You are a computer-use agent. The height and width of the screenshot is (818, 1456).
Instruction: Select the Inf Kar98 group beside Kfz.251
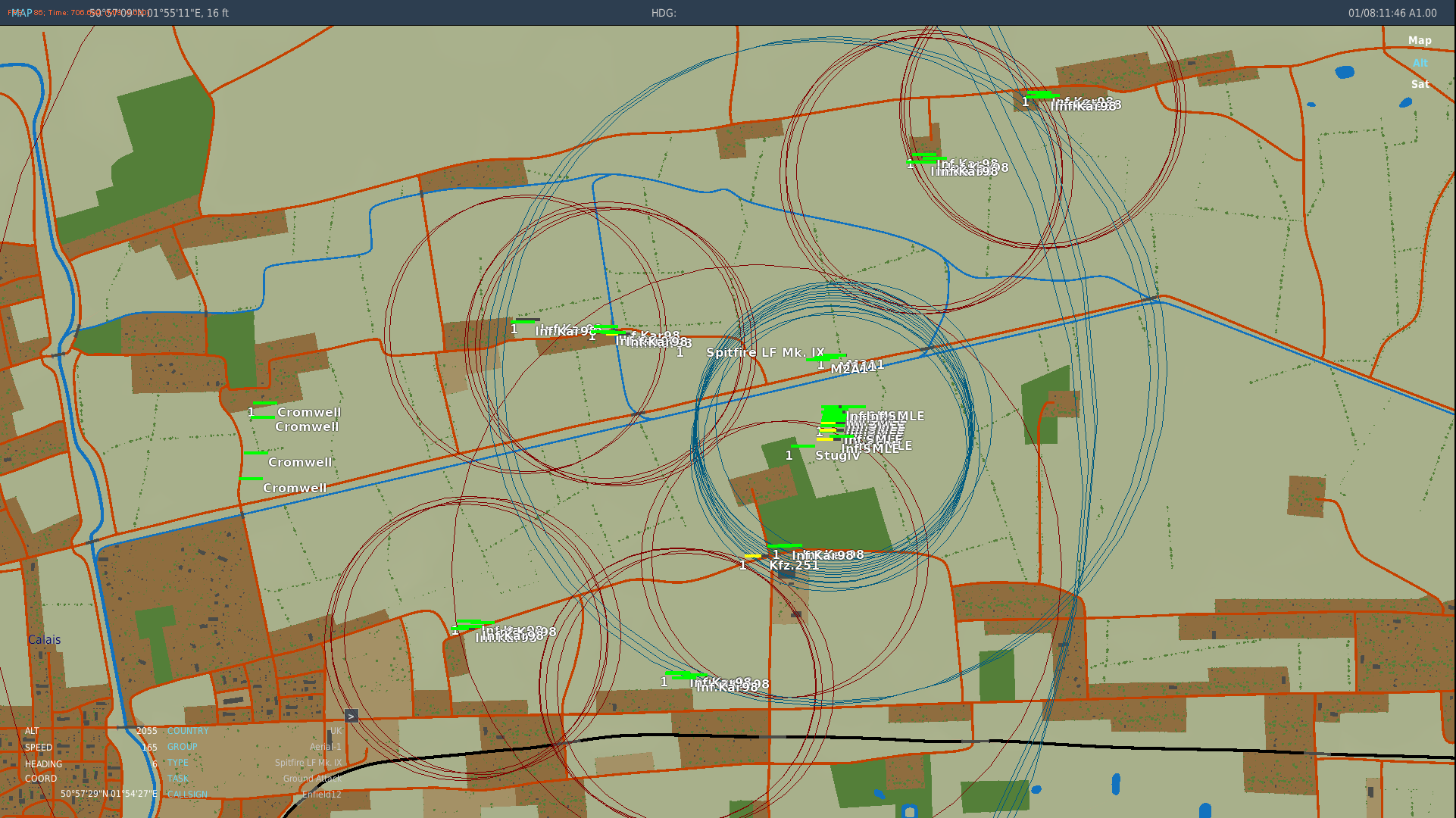pyautogui.click(x=827, y=555)
